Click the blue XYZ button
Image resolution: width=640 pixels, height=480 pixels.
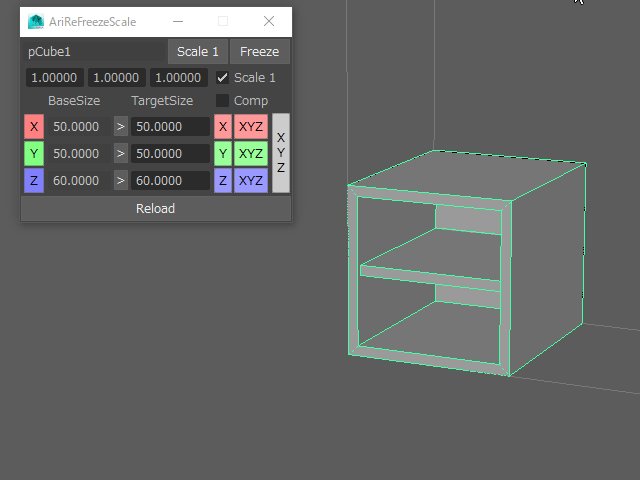coord(251,180)
